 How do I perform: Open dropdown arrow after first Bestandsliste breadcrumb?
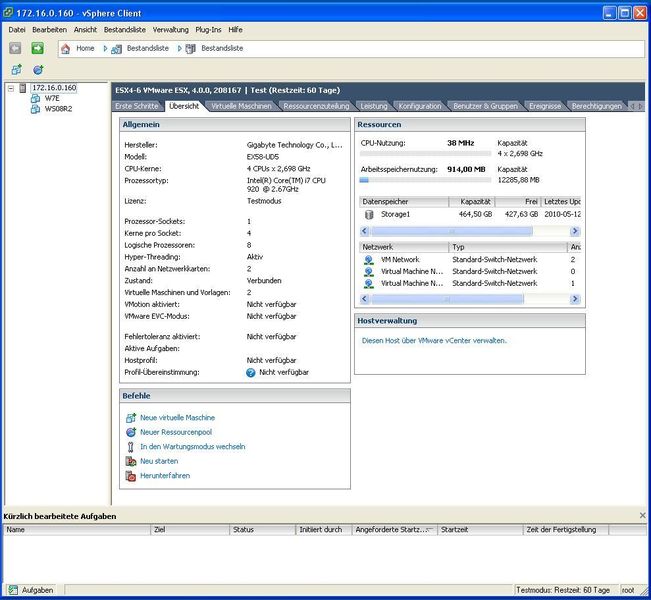pyautogui.click(x=180, y=48)
